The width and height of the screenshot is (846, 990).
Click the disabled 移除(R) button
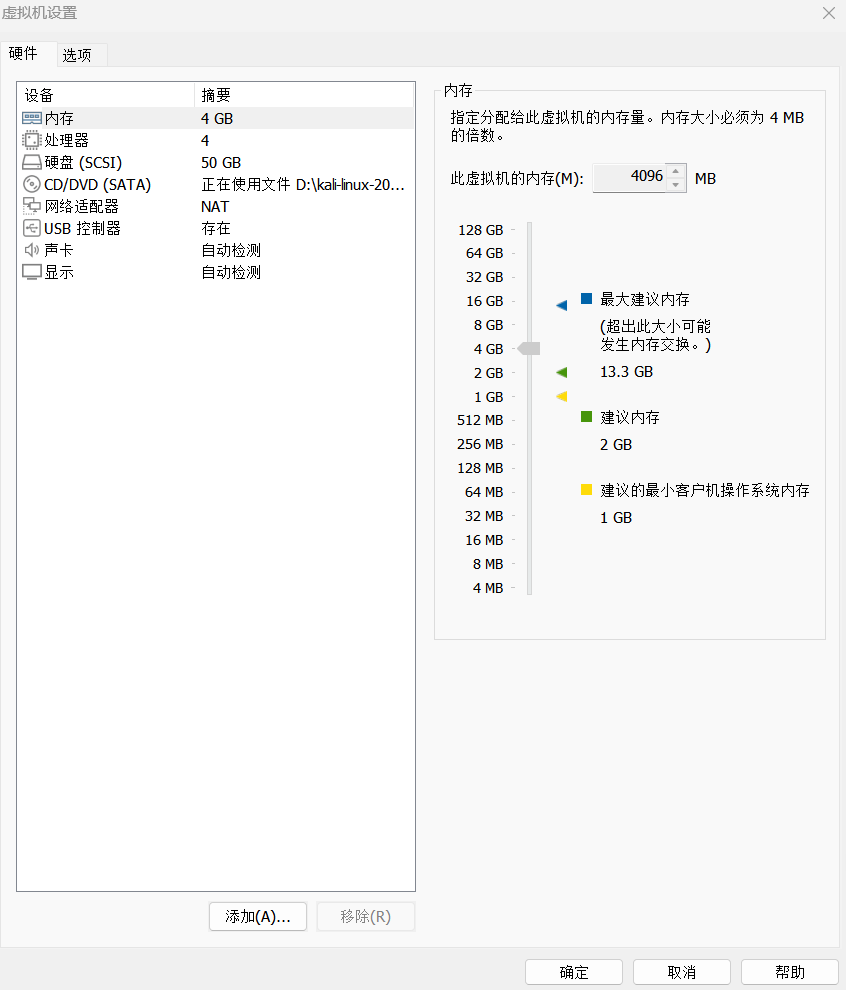tap(366, 916)
